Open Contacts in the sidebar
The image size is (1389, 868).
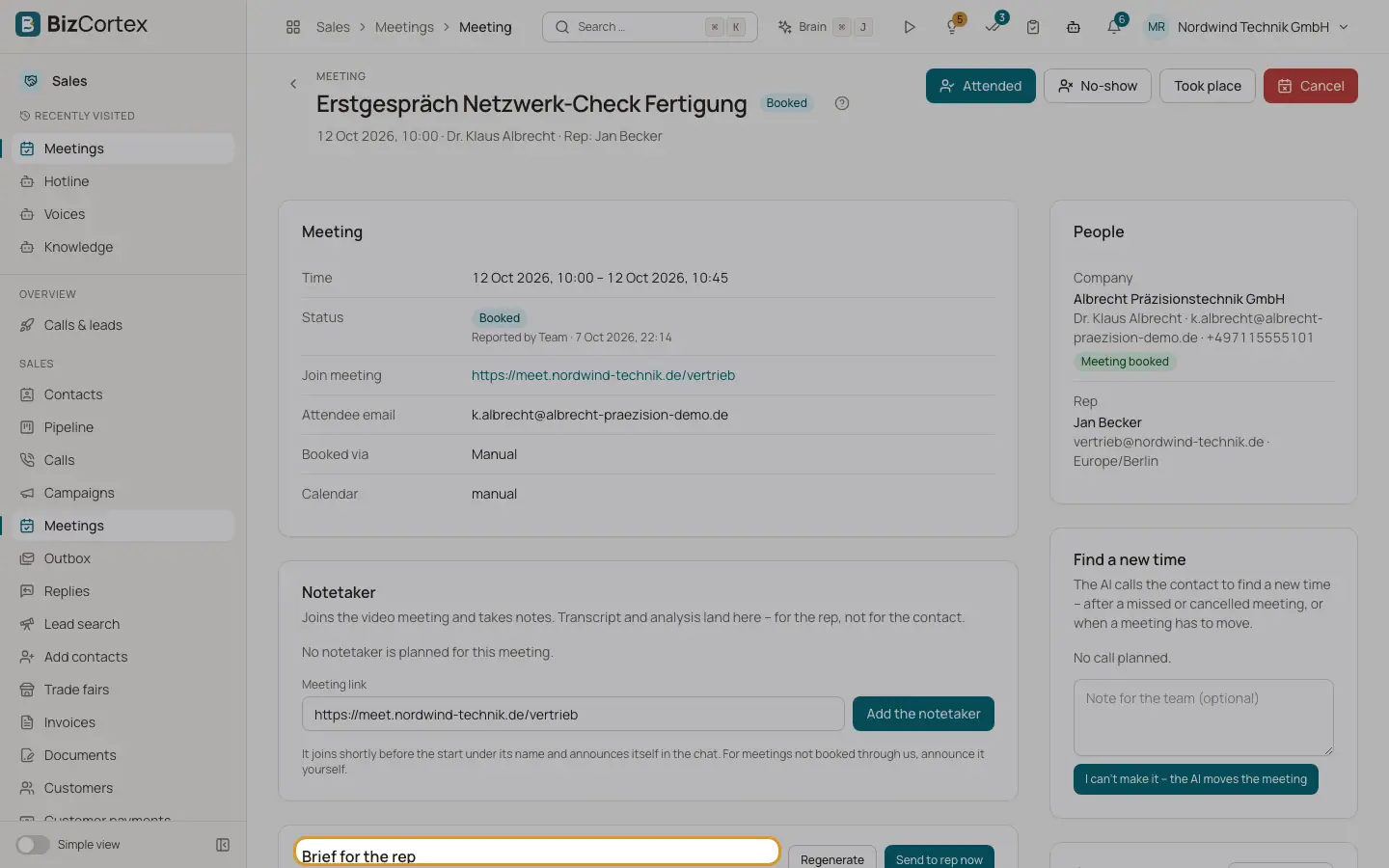pos(123,394)
